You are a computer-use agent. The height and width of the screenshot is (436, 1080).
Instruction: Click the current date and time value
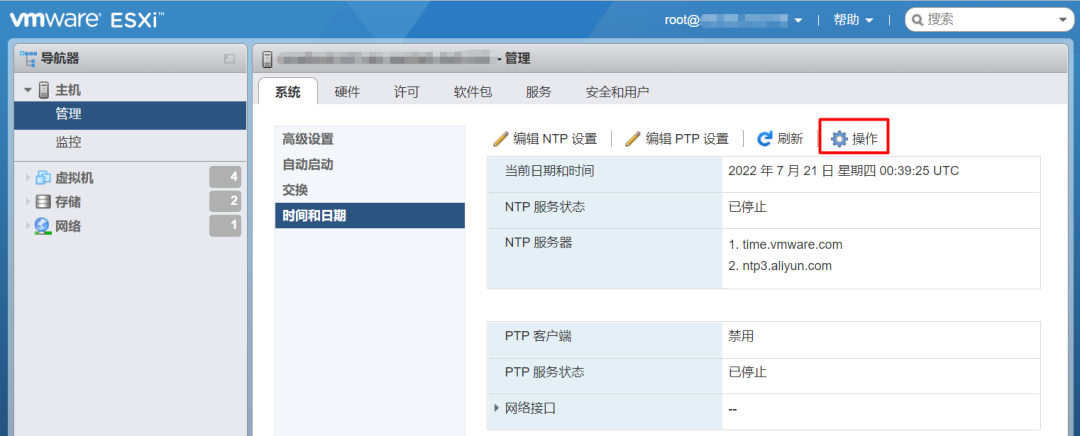[843, 171]
